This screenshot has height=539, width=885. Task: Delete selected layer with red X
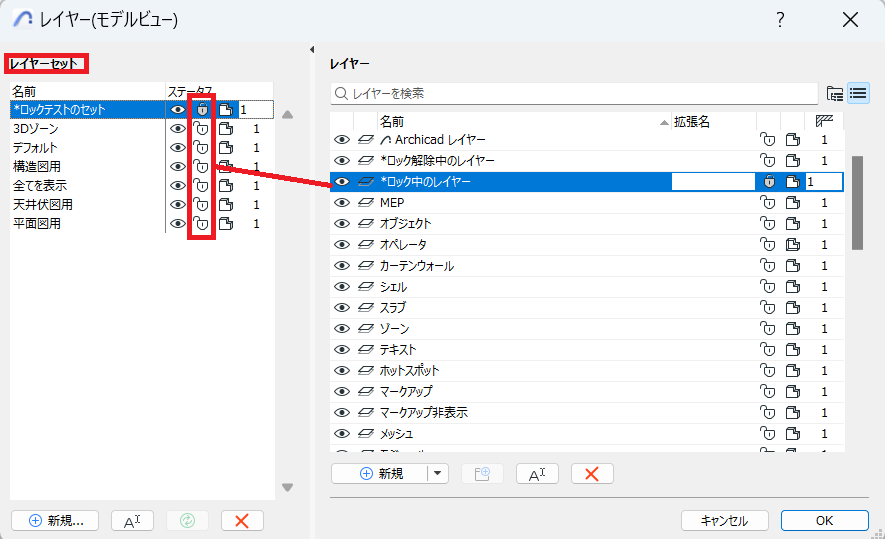tap(592, 474)
